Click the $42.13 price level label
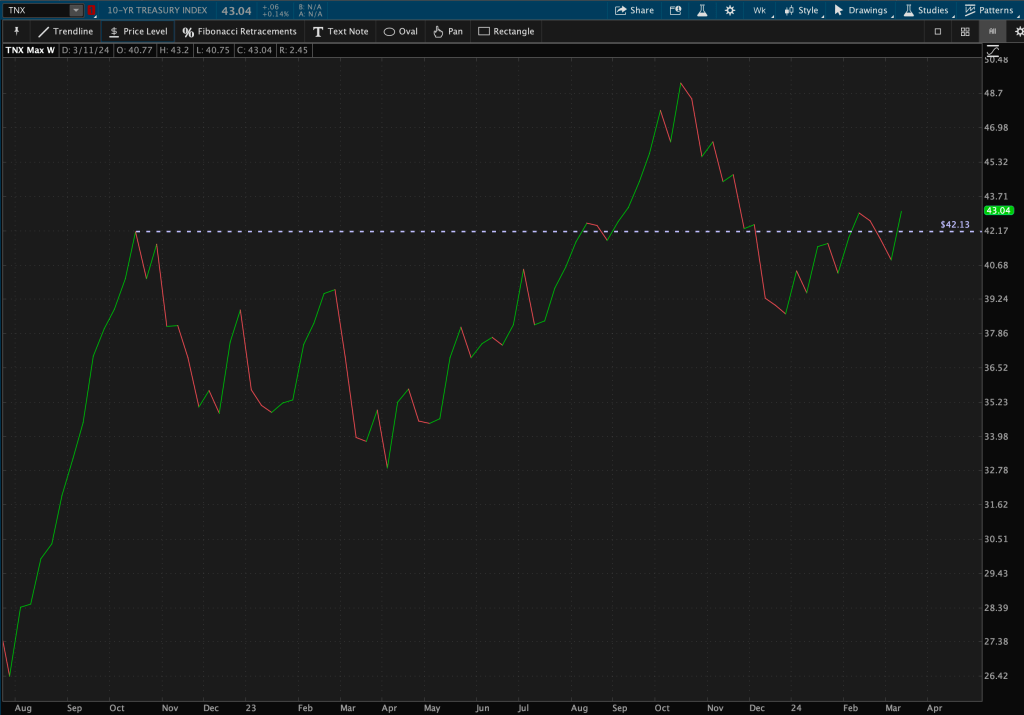Screen dimensions: 1024x715 tap(955, 225)
